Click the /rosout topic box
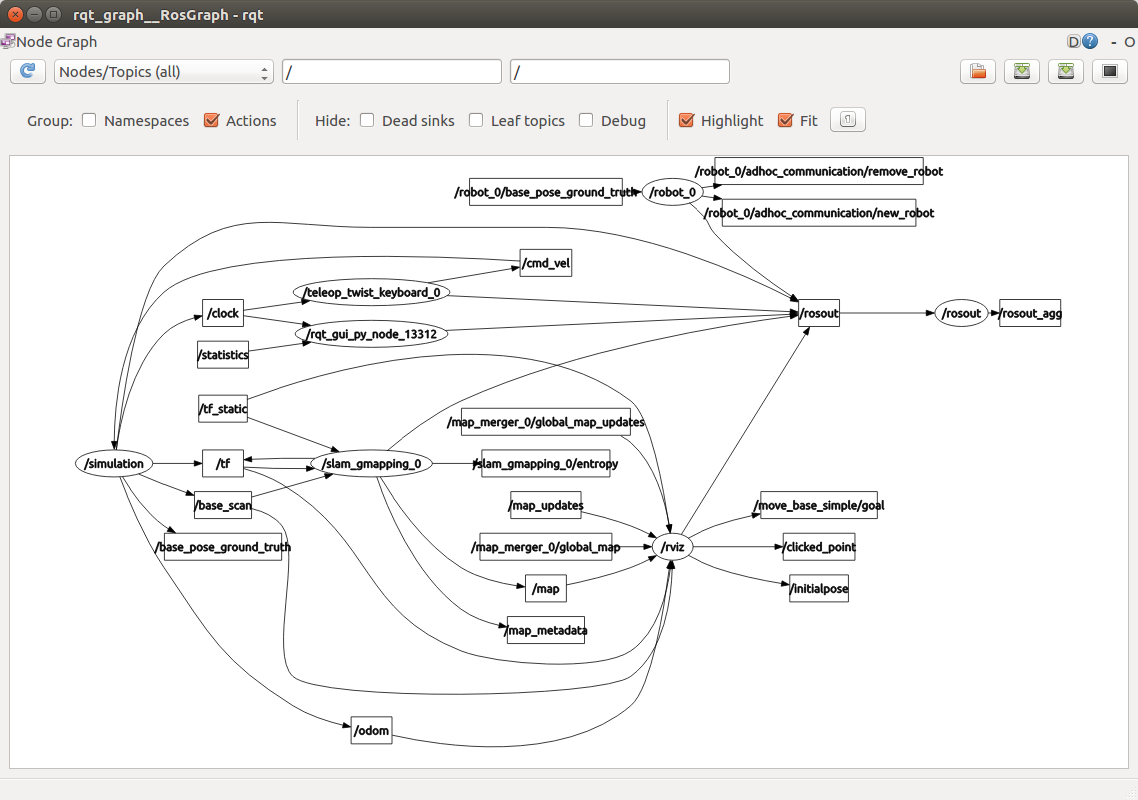 pyautogui.click(x=819, y=313)
